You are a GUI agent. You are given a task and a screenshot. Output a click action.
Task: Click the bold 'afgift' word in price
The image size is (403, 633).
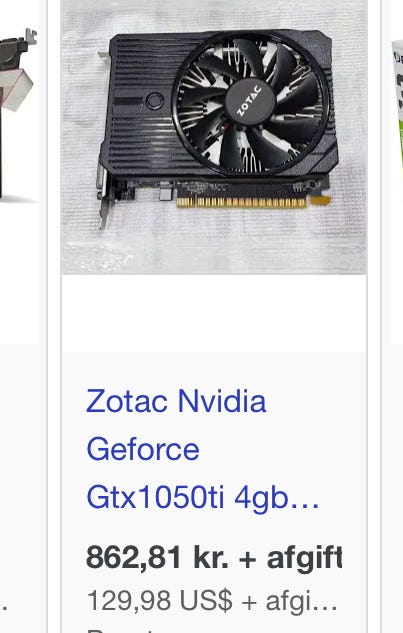304,559
